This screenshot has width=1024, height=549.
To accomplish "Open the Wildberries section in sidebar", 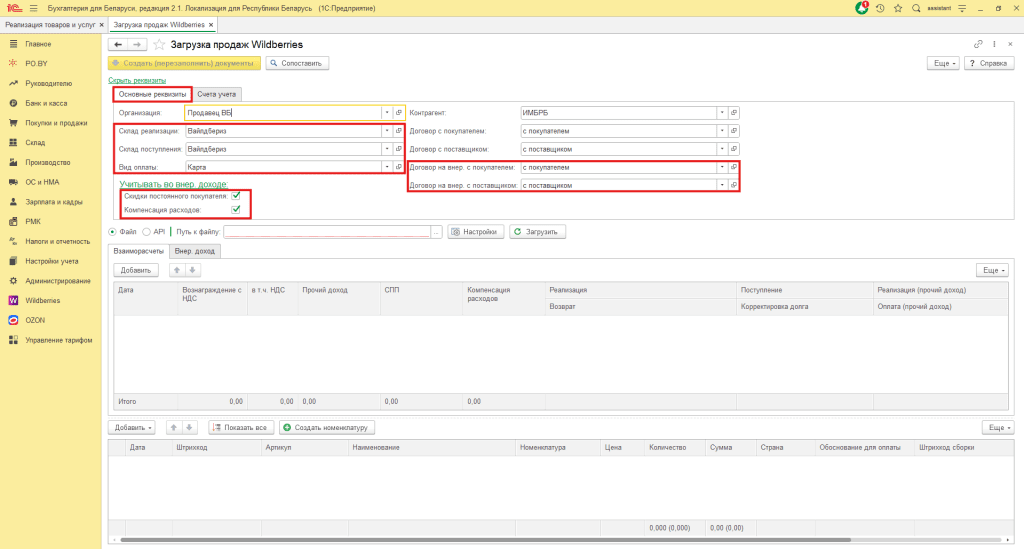I will coord(42,300).
